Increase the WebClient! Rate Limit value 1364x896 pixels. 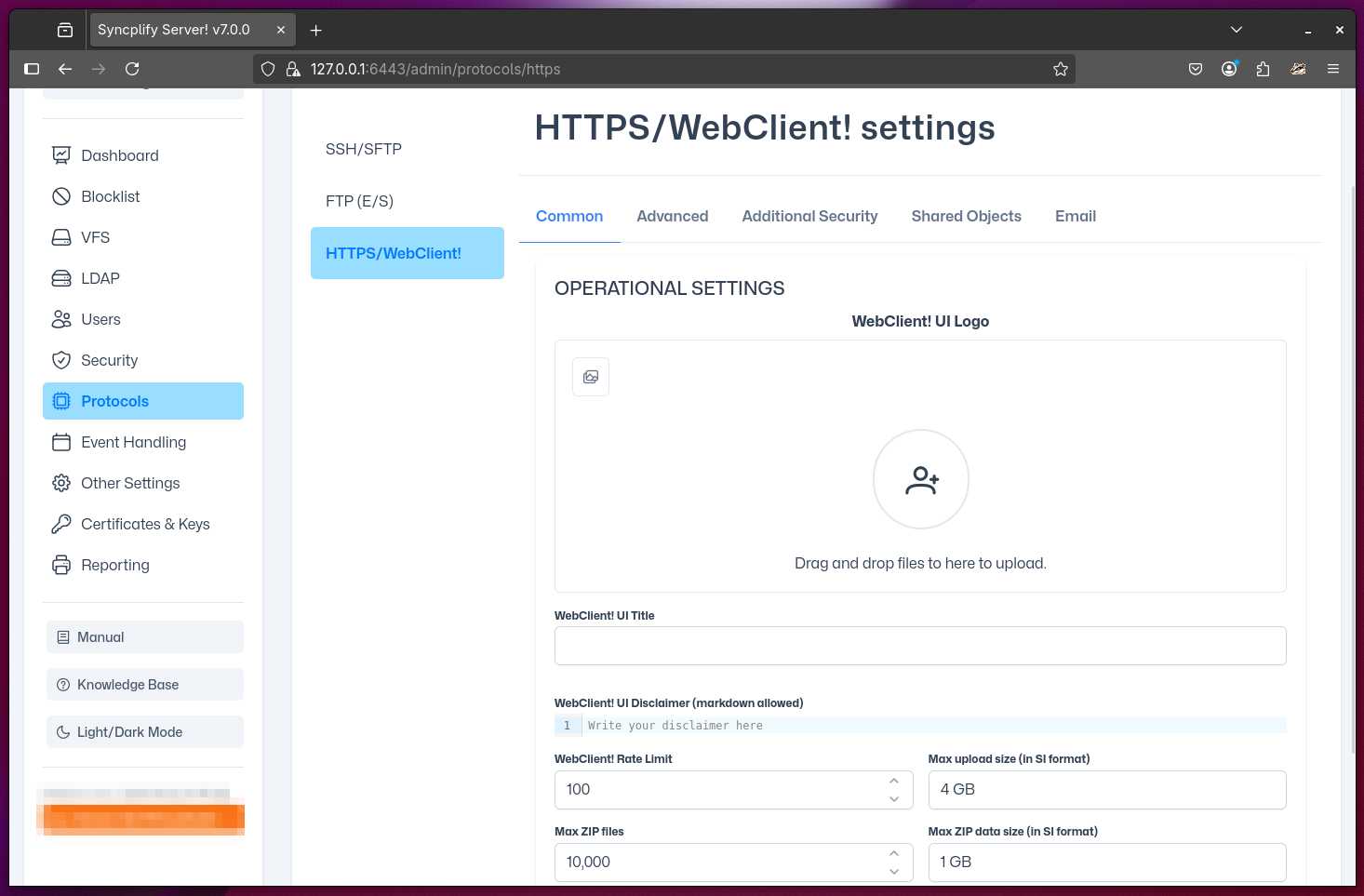[893, 780]
